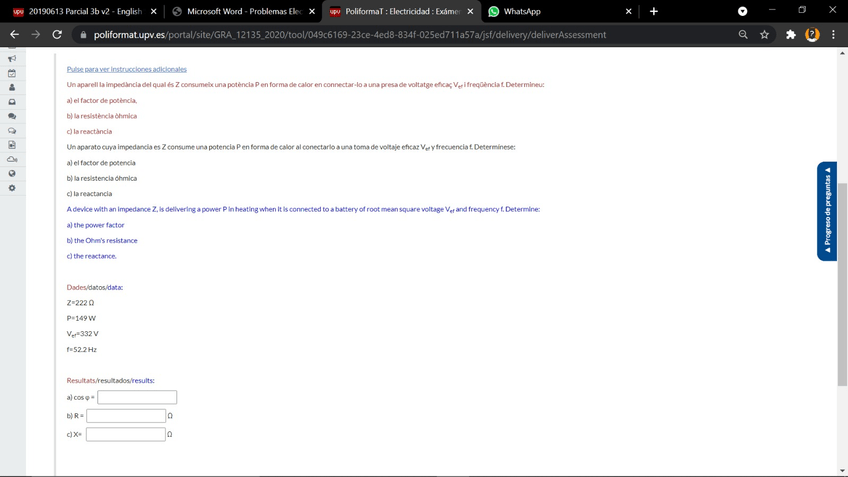
Task: Click the zoom magnifier icon in address bar
Action: (x=743, y=35)
